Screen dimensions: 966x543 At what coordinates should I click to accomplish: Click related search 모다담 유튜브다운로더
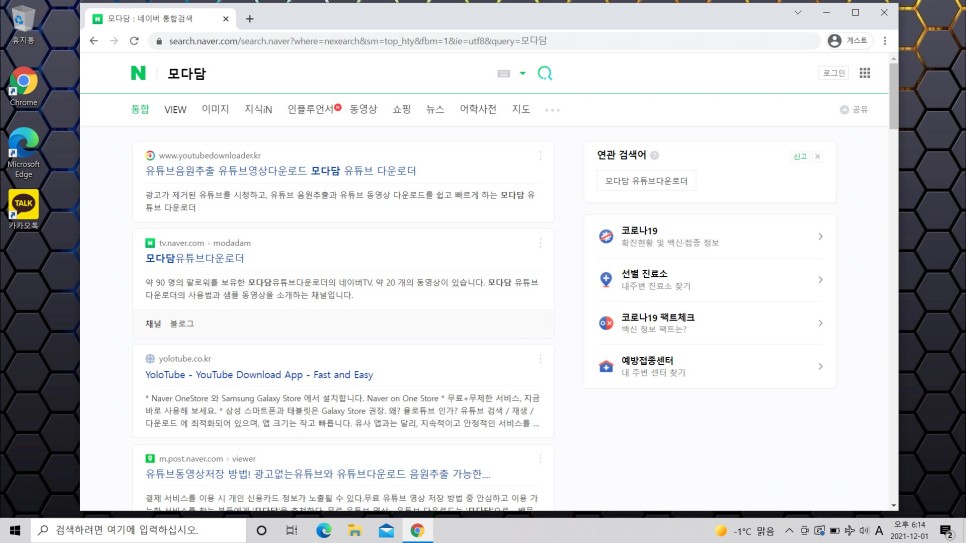click(x=646, y=181)
